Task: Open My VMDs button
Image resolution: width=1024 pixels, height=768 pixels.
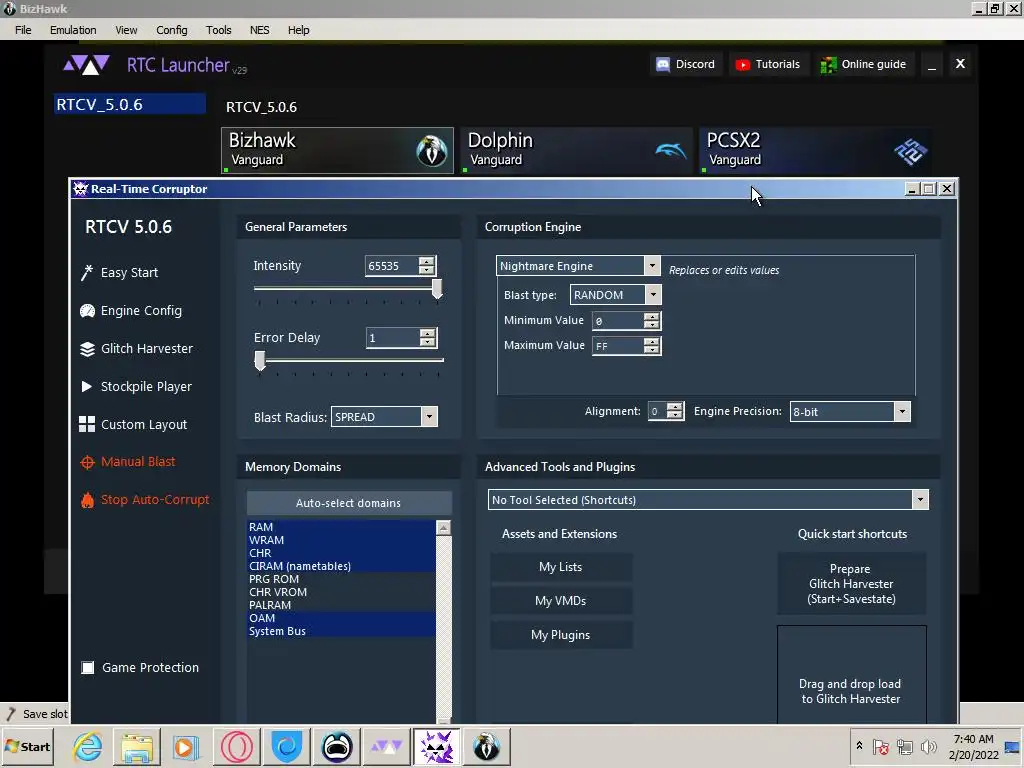Action: tap(561, 601)
